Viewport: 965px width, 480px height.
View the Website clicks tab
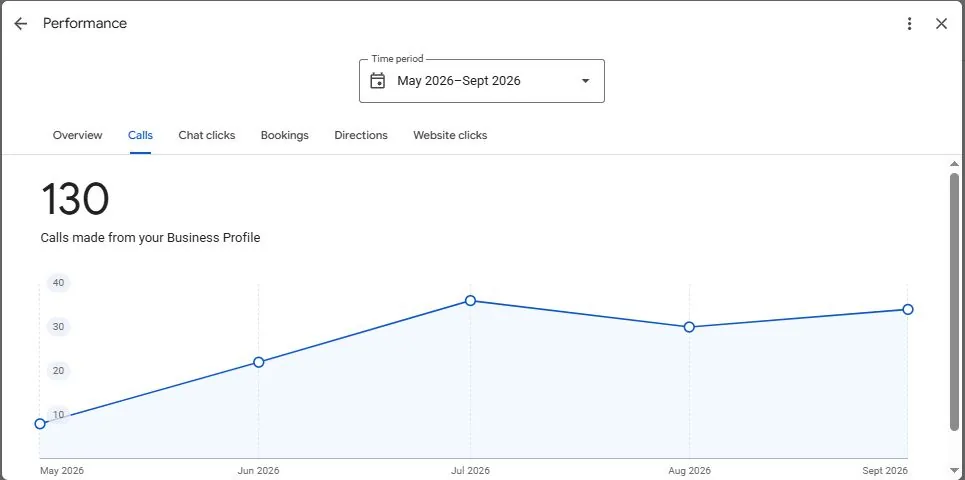[450, 135]
